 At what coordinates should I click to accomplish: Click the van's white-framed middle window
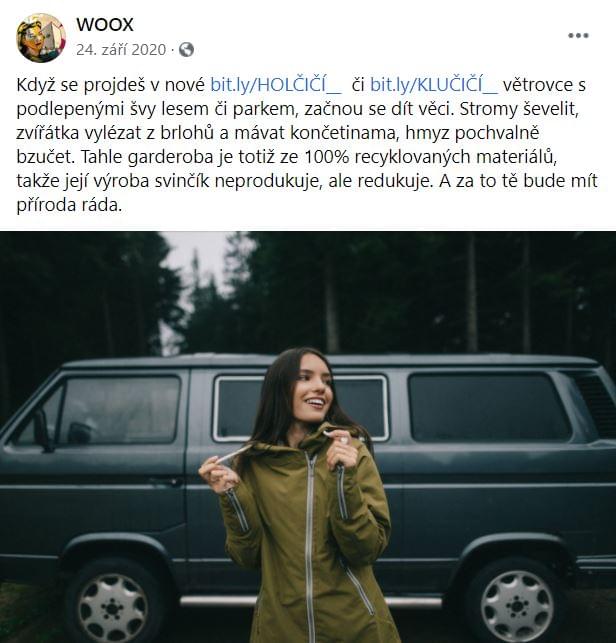pyautogui.click(x=300, y=408)
